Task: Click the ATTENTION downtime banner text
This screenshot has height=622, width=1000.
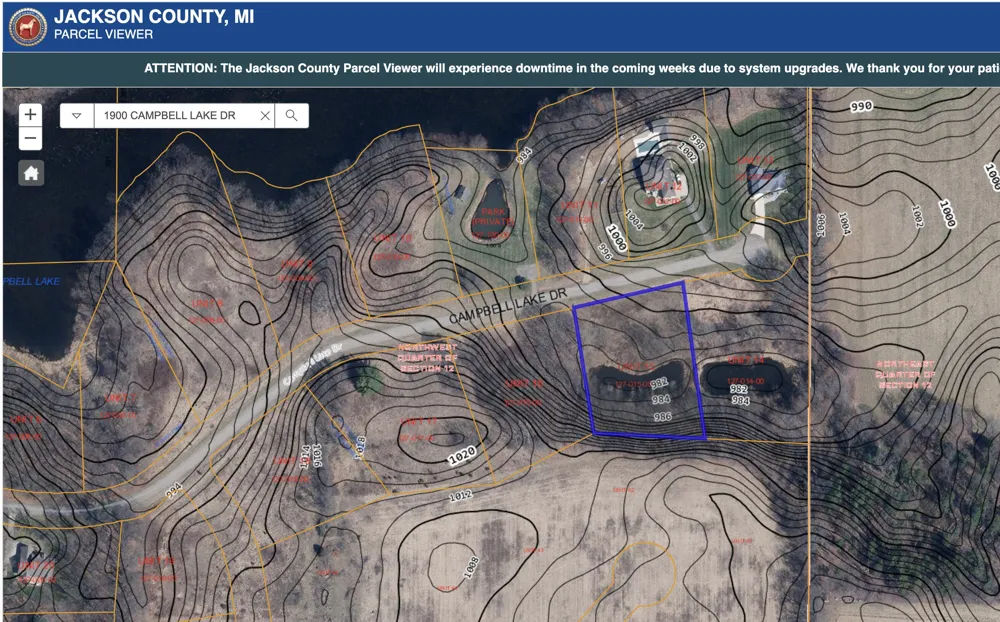Action: (571, 68)
